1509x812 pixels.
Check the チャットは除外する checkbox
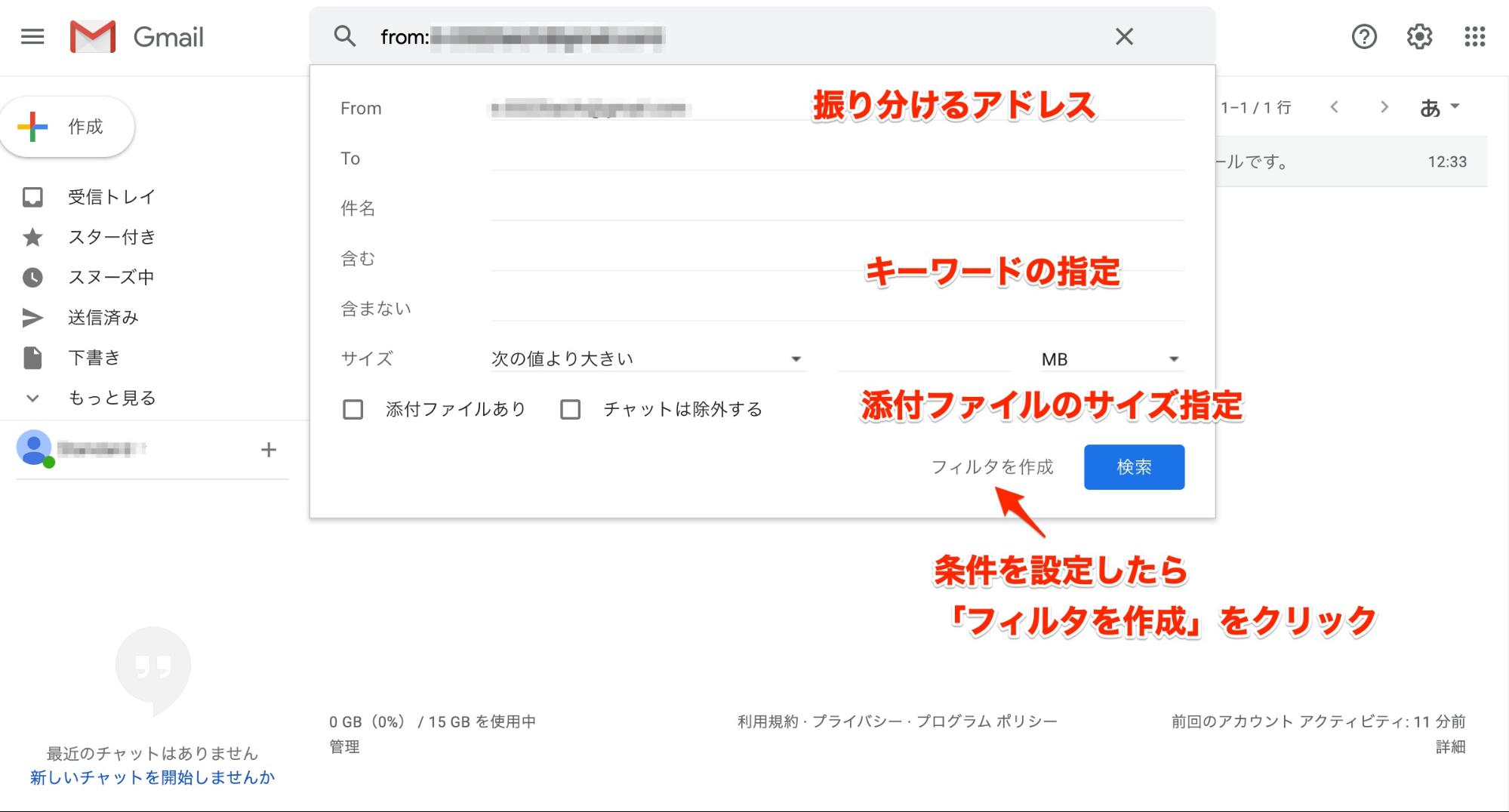tap(571, 410)
